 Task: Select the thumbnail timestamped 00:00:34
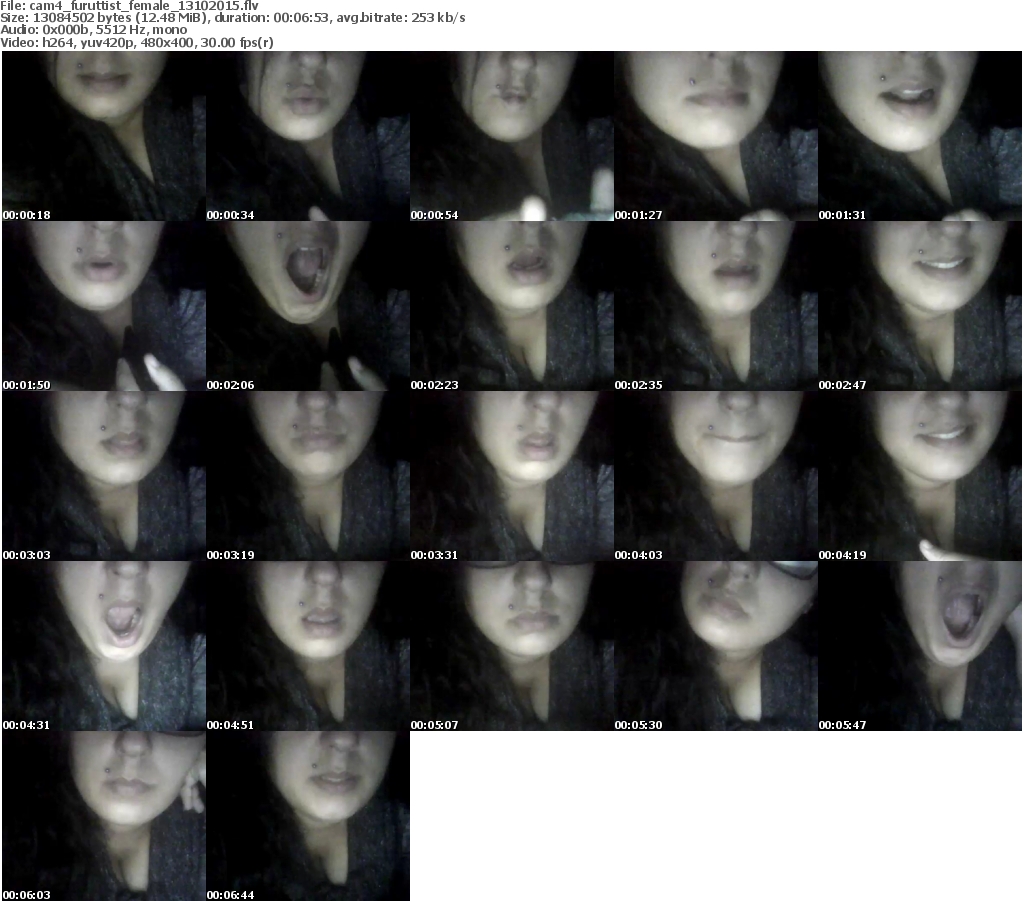click(x=308, y=136)
